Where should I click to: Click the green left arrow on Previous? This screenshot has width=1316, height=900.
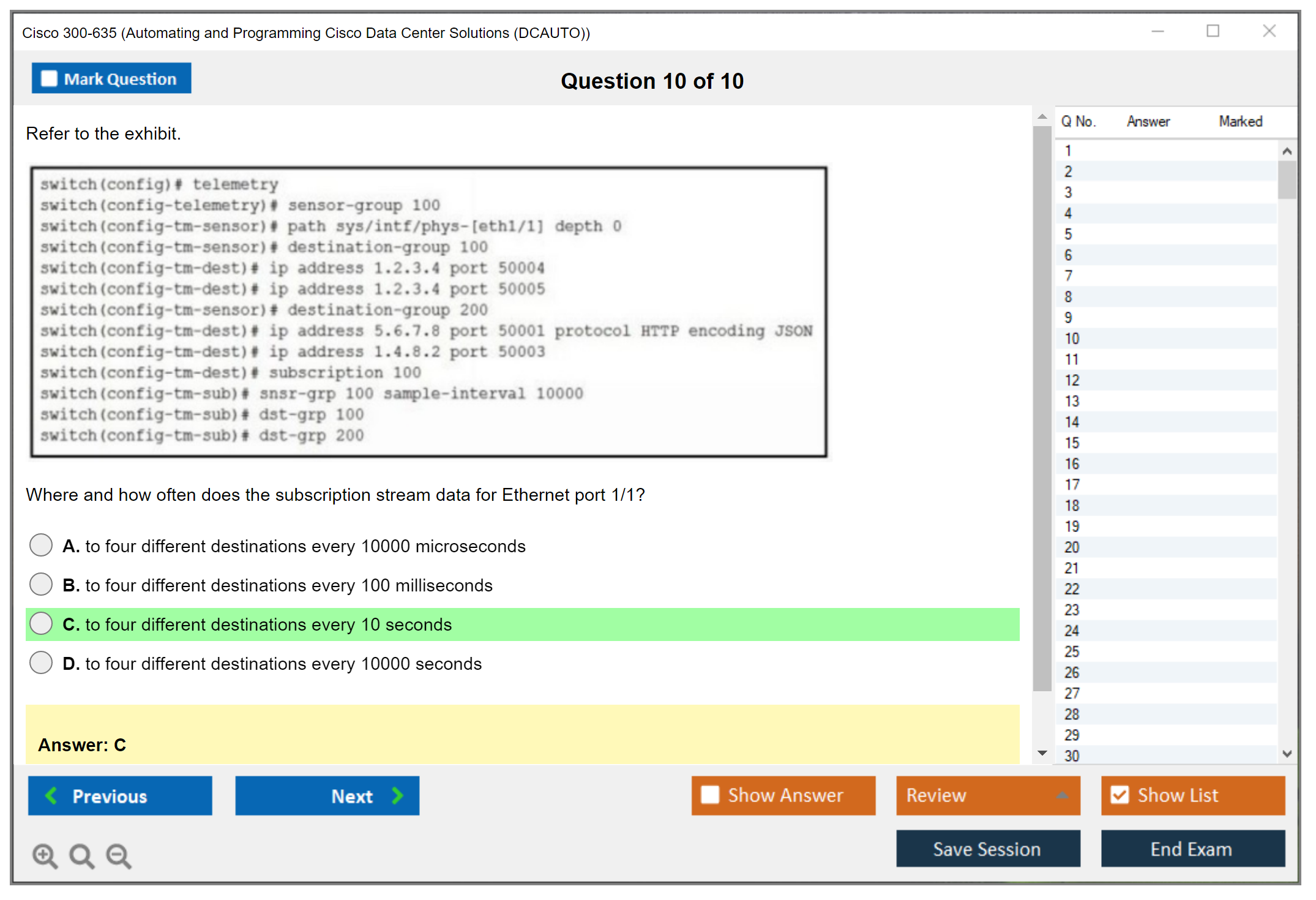(x=51, y=795)
